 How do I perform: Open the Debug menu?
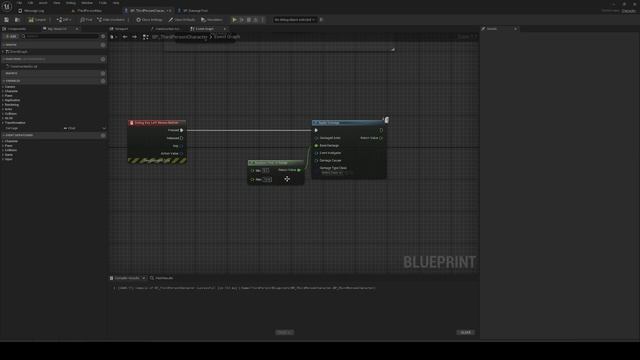click(71, 3)
